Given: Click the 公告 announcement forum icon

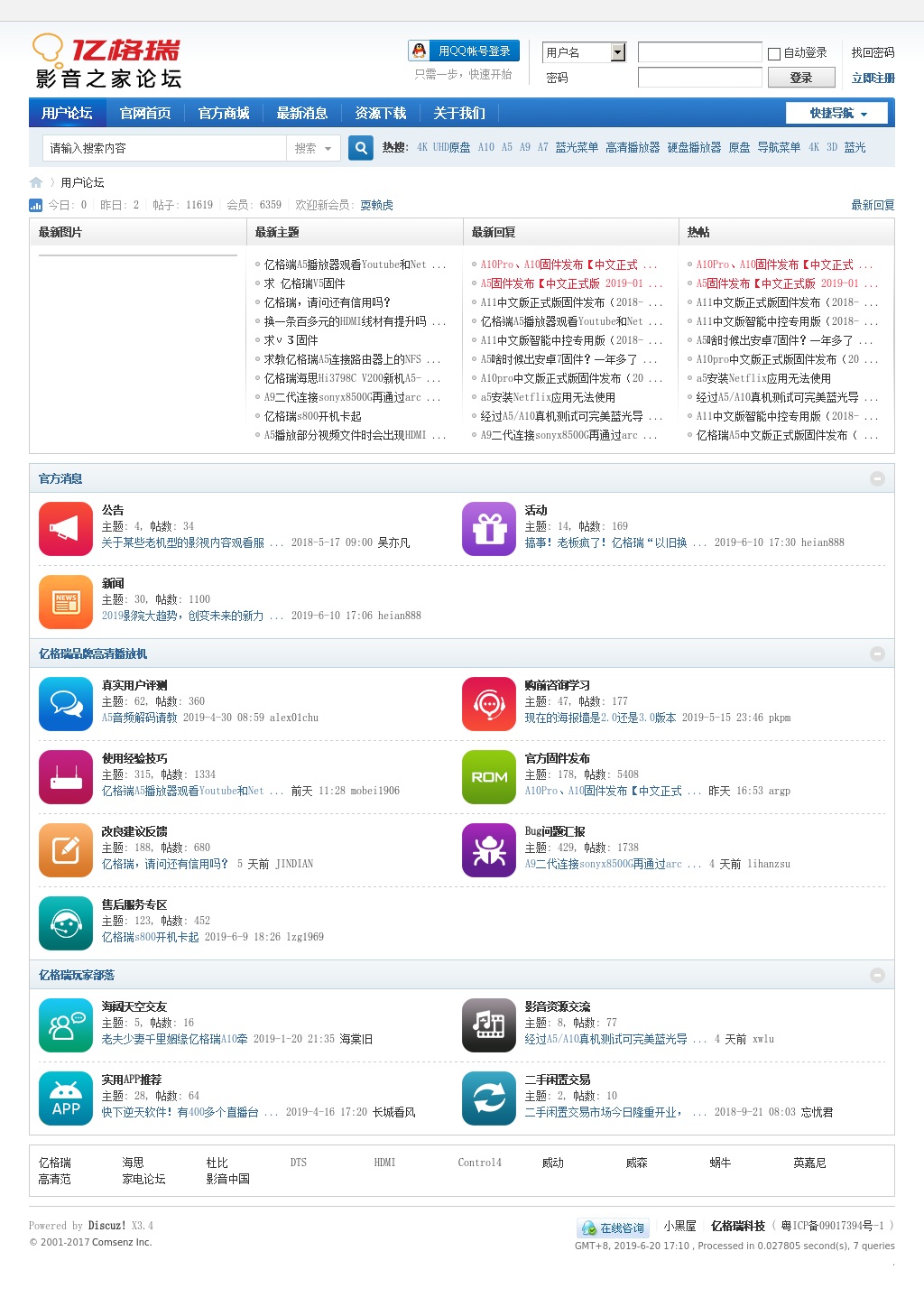Looking at the screenshot, I should (66, 529).
